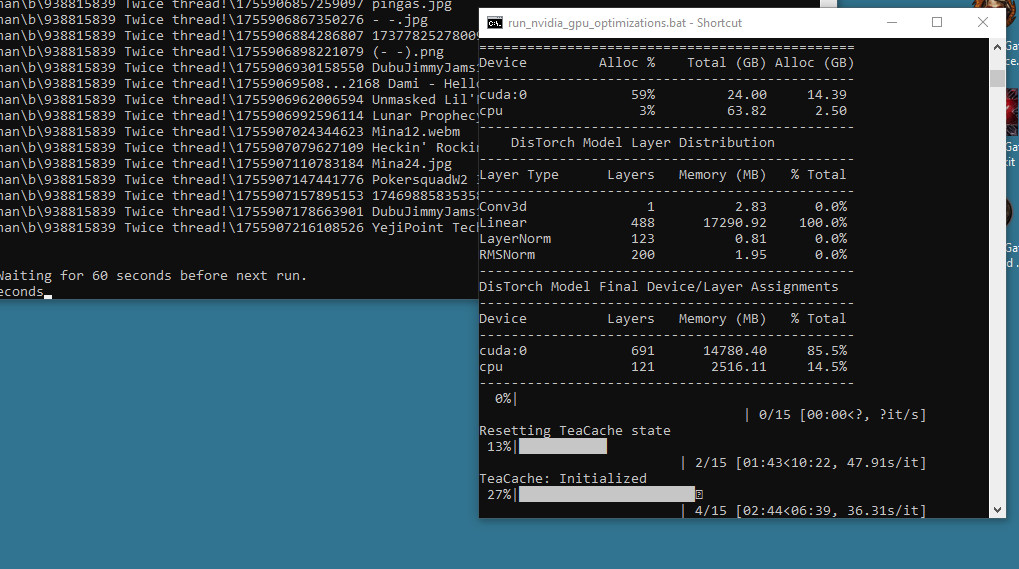This screenshot has height=569, width=1019.
Task: Click the 2/15 iteration timing text
Action: point(810,462)
